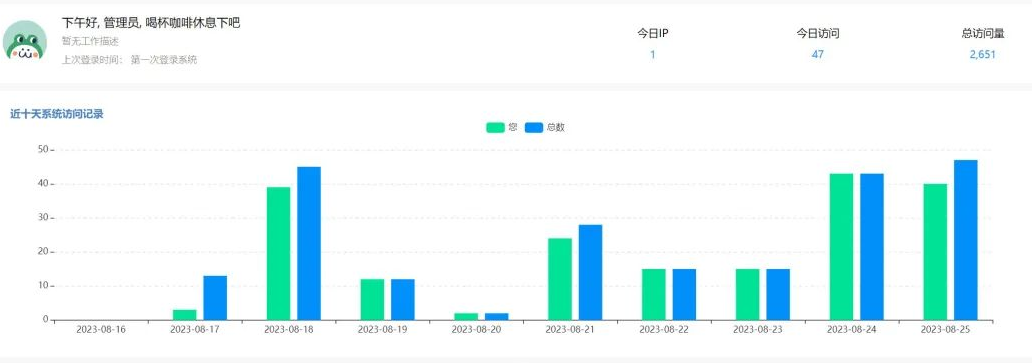
Task: Click the greeting text 下午好, 管理员
Action: click(99, 23)
